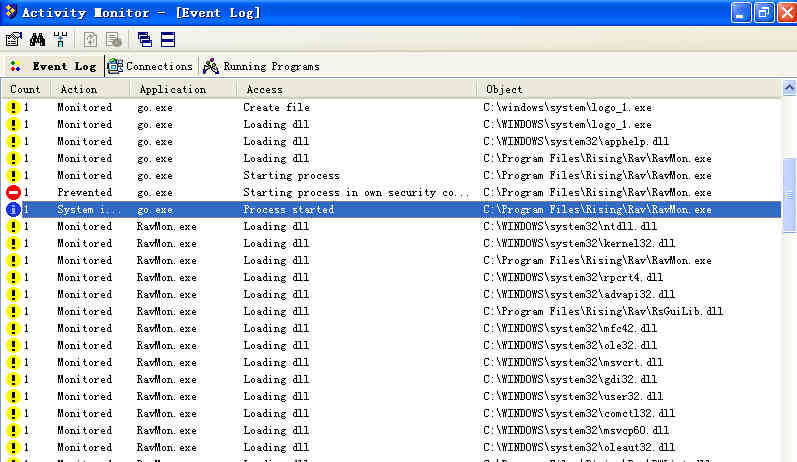Select the highlighted 'Process started' cell
This screenshot has width=797, height=462.
(289, 209)
